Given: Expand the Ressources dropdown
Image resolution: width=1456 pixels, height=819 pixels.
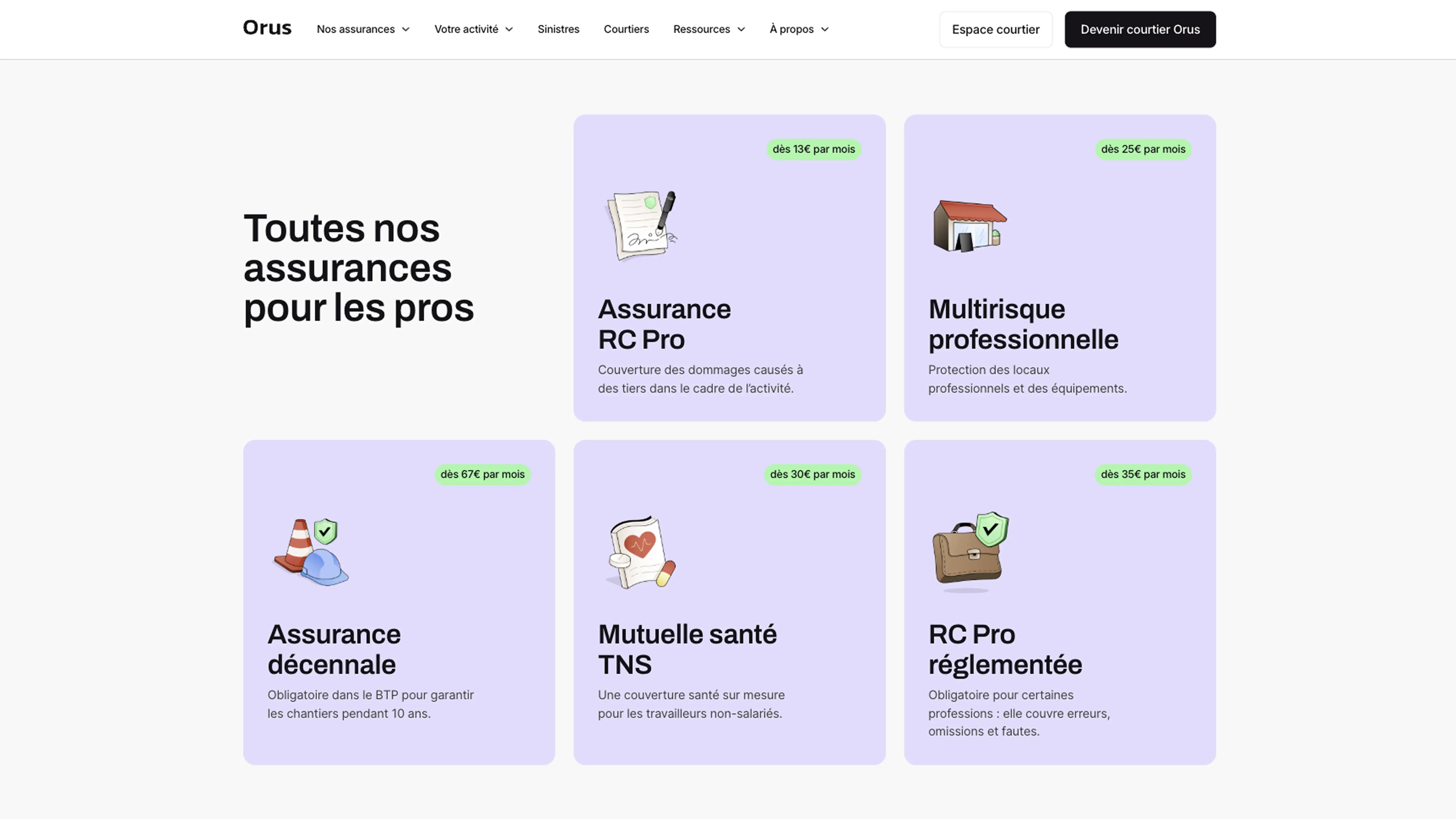Looking at the screenshot, I should [x=709, y=29].
